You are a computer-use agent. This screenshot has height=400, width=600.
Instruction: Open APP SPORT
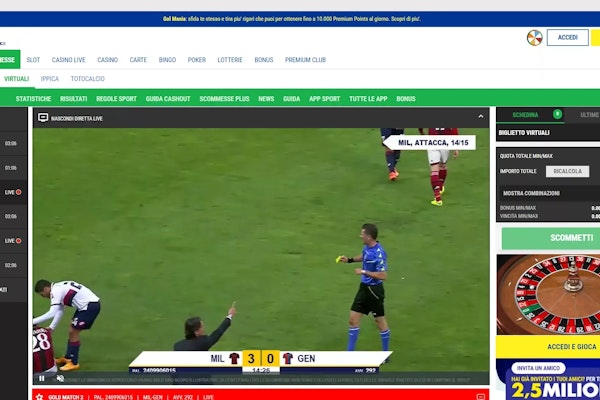[324, 99]
